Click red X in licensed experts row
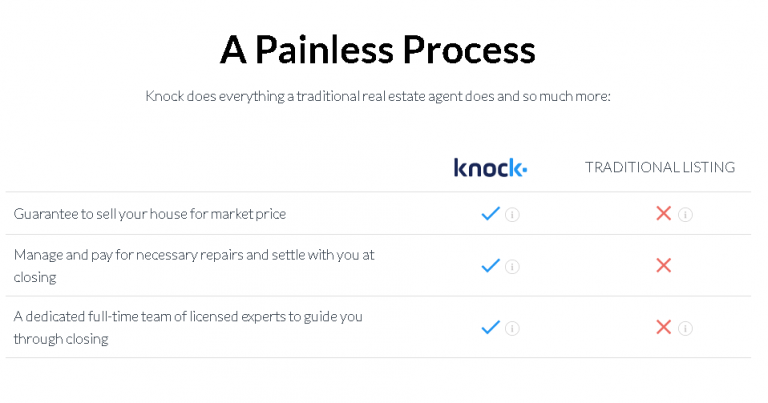 (664, 327)
